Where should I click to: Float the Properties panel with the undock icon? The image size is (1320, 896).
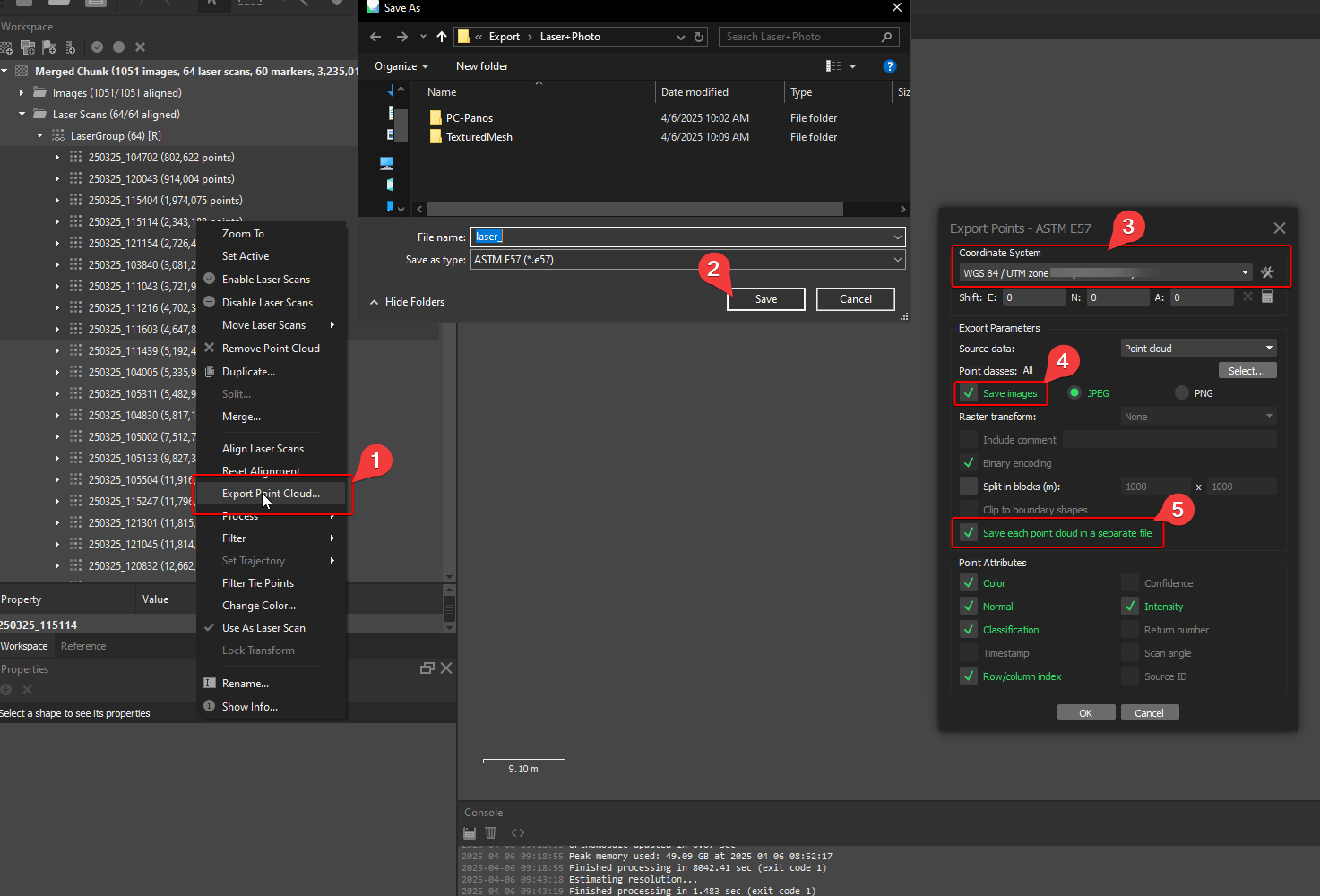tap(427, 668)
